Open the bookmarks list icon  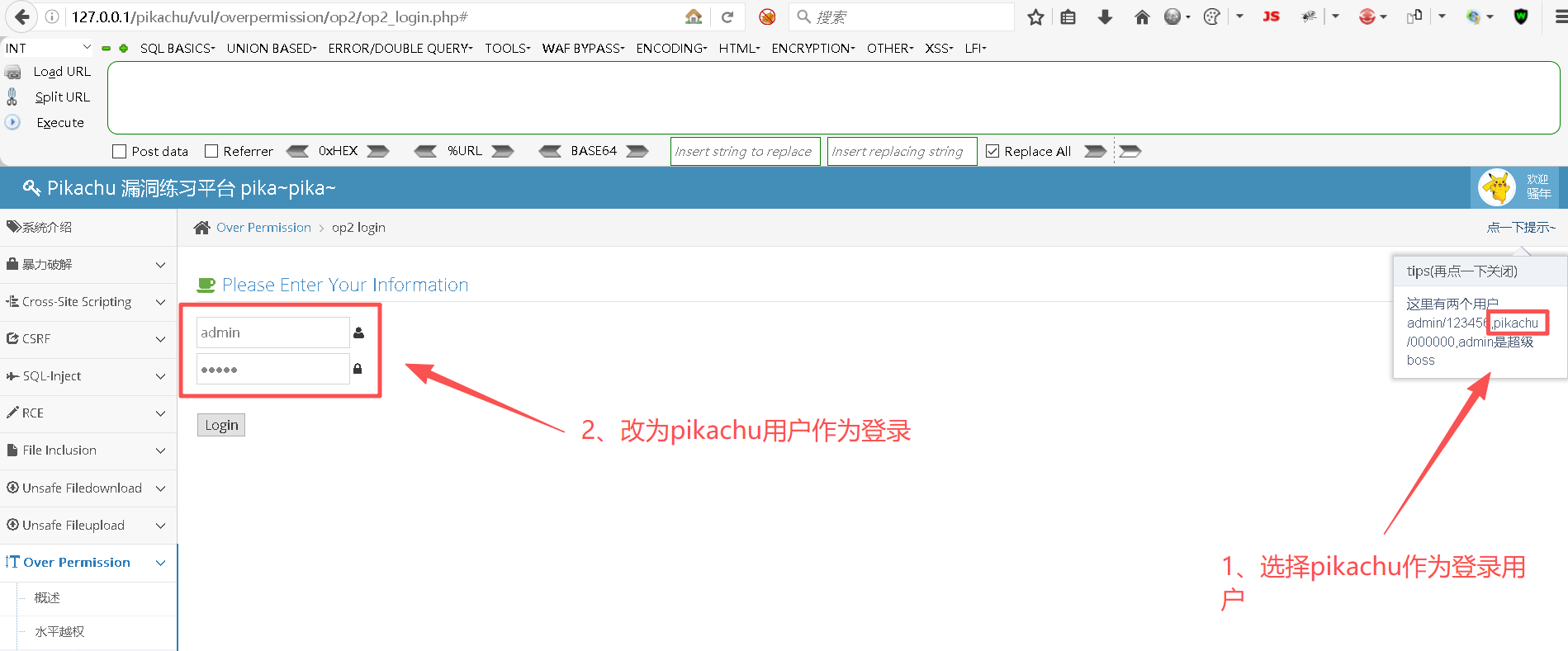coord(1068,17)
